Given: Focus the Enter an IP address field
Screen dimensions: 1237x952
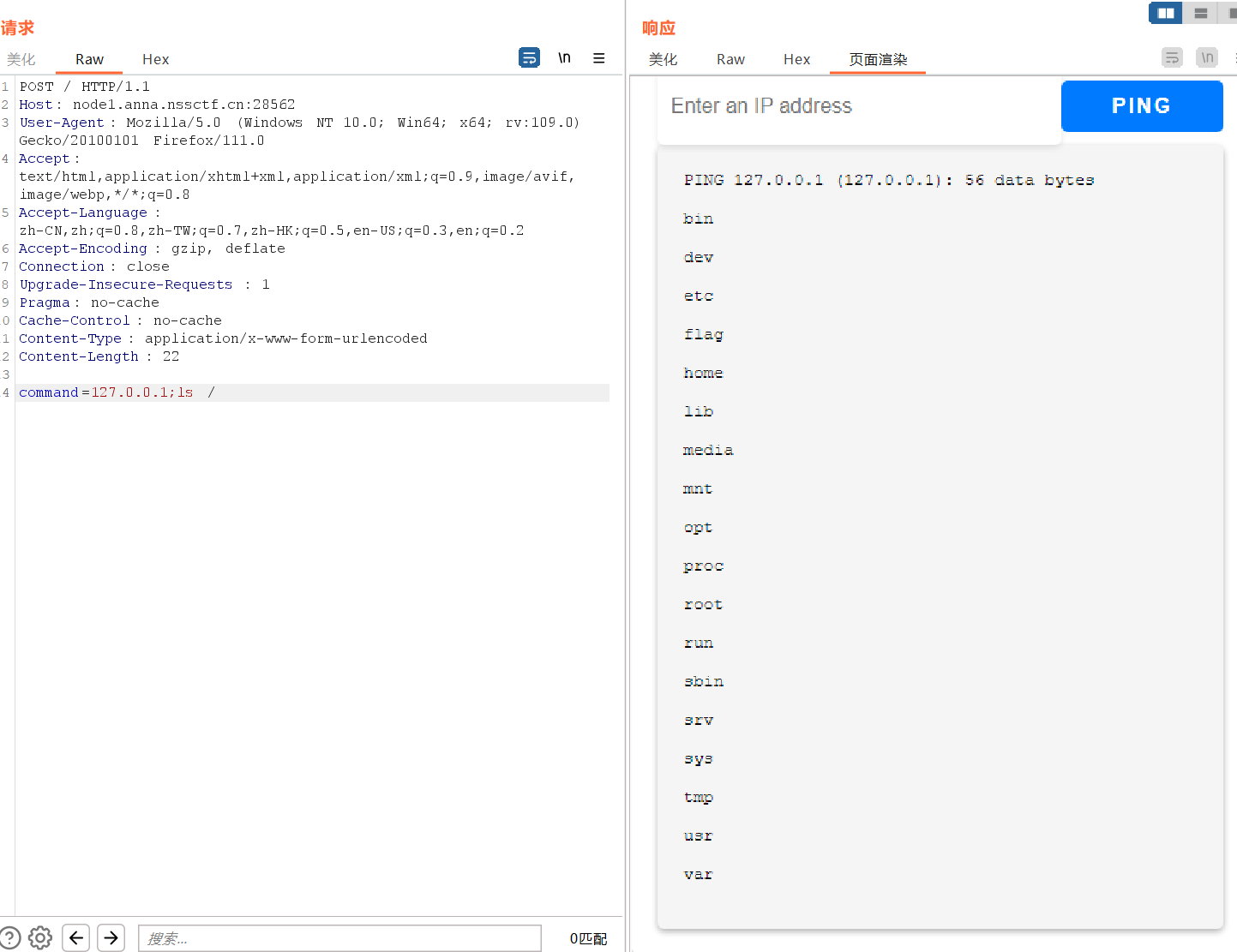Looking at the screenshot, I should pos(859,106).
